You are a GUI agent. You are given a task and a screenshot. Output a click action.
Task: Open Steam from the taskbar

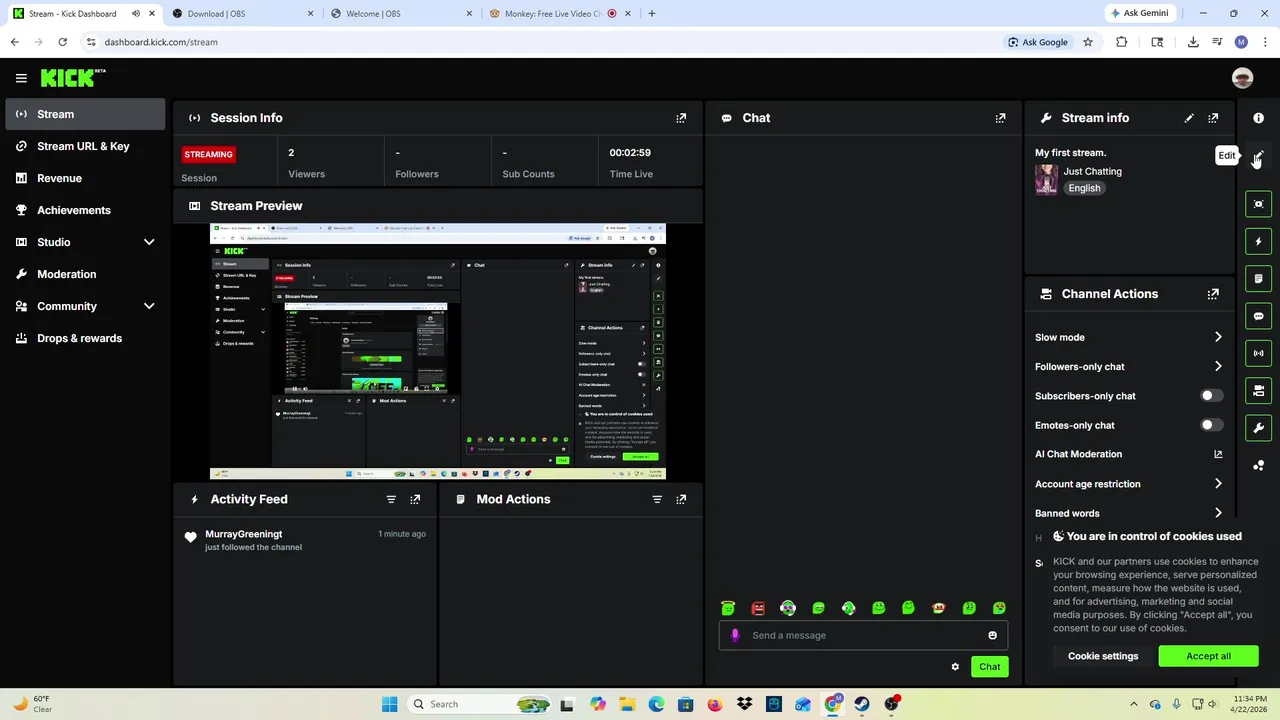(x=861, y=704)
